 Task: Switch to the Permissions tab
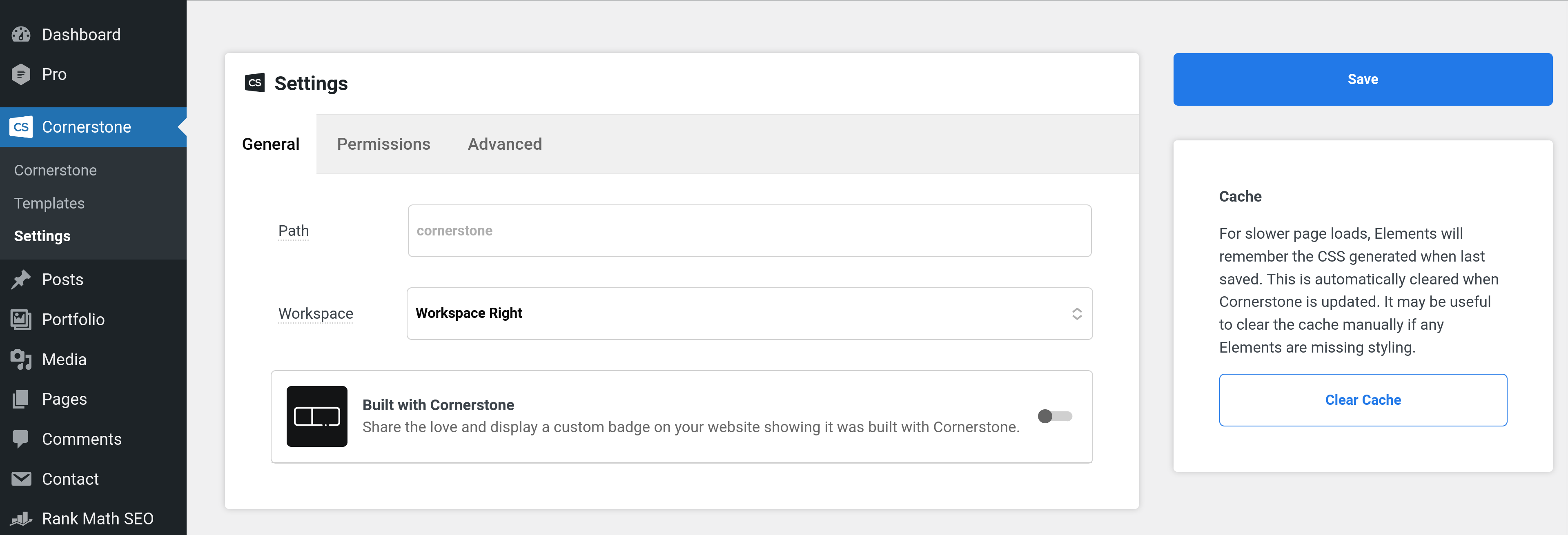coord(383,144)
